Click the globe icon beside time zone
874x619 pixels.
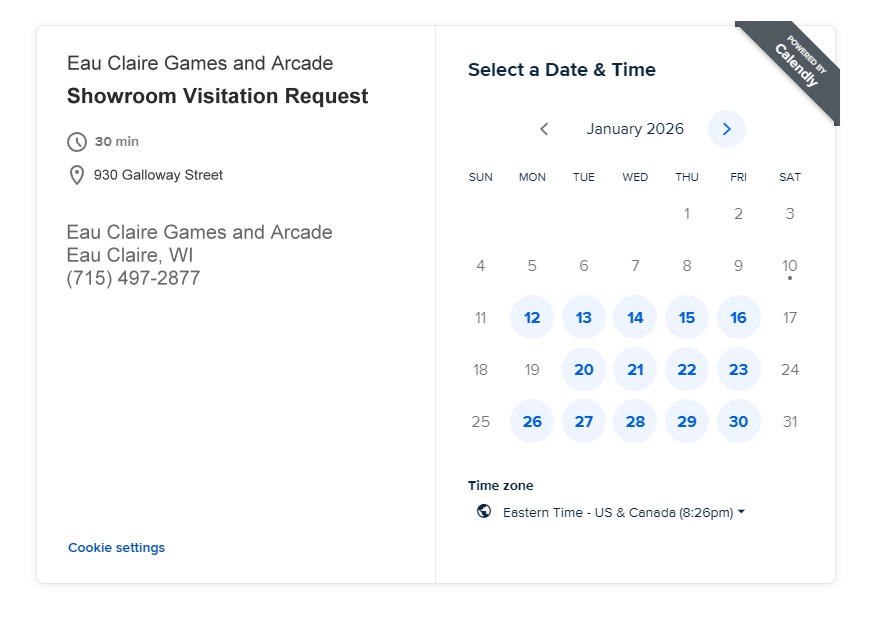[484, 511]
